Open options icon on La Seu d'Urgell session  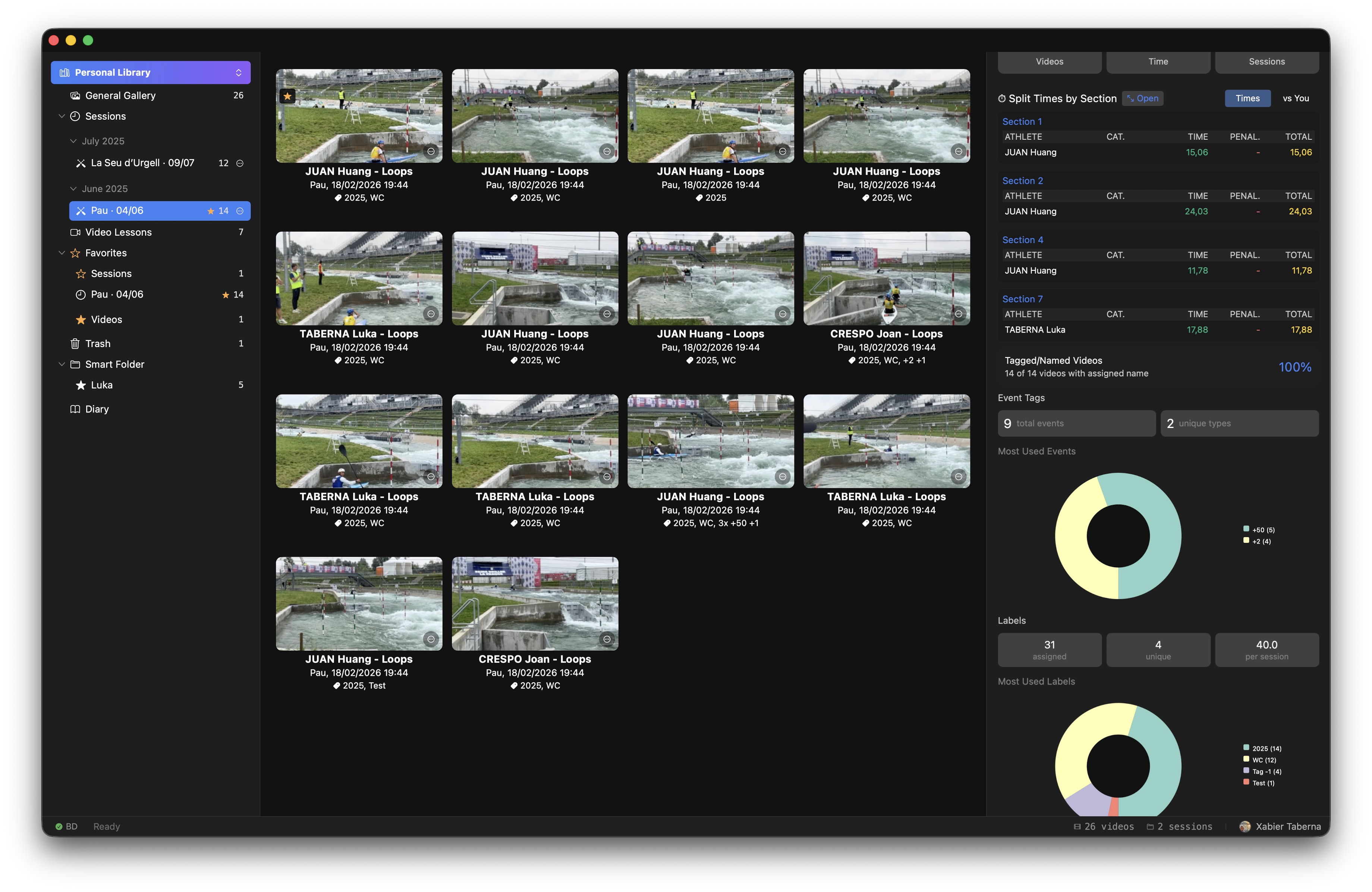point(240,163)
